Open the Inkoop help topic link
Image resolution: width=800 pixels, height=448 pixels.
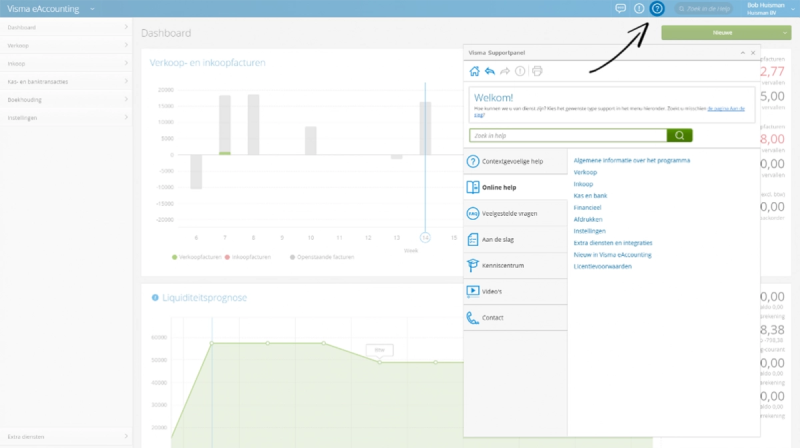pyautogui.click(x=583, y=184)
